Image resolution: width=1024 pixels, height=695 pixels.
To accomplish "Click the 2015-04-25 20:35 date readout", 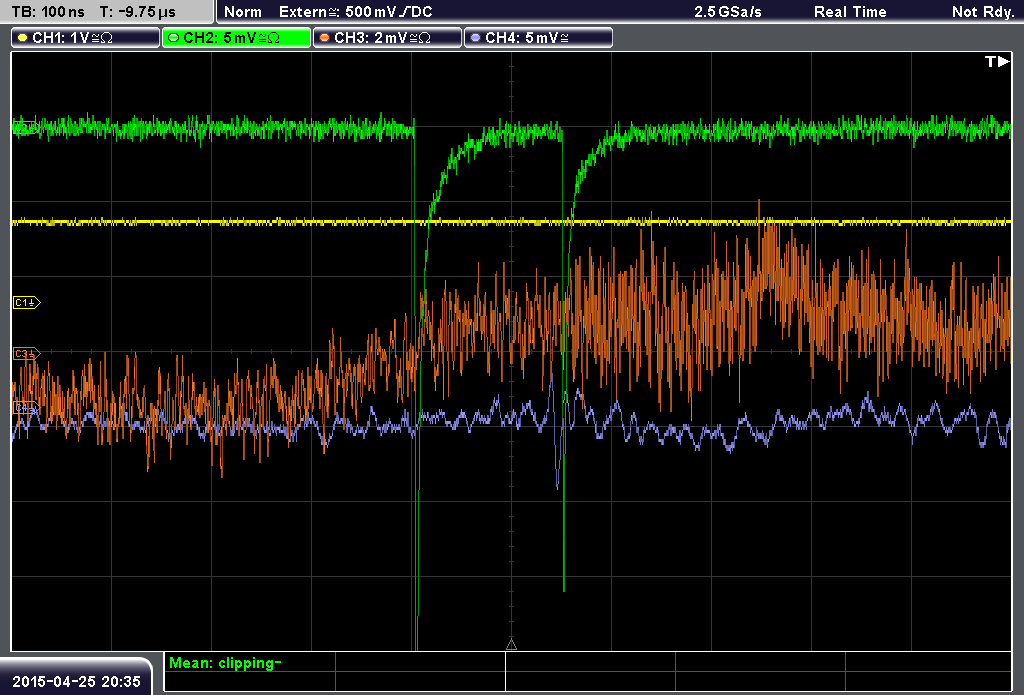I will coord(76,682).
